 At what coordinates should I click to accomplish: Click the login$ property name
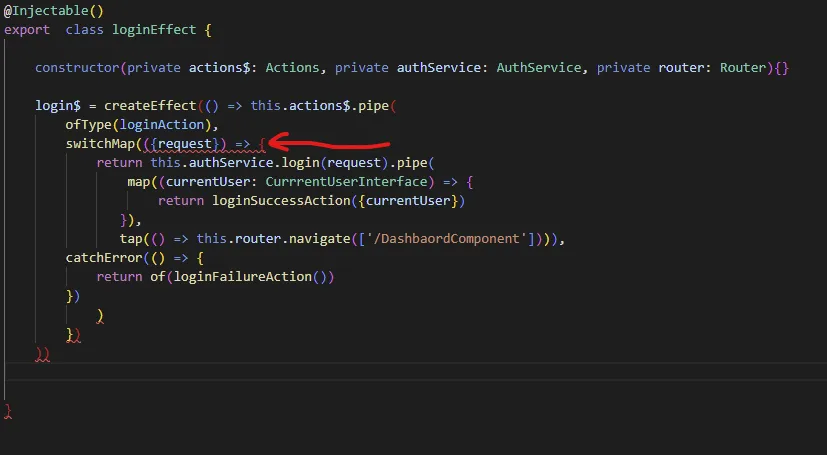(58, 105)
